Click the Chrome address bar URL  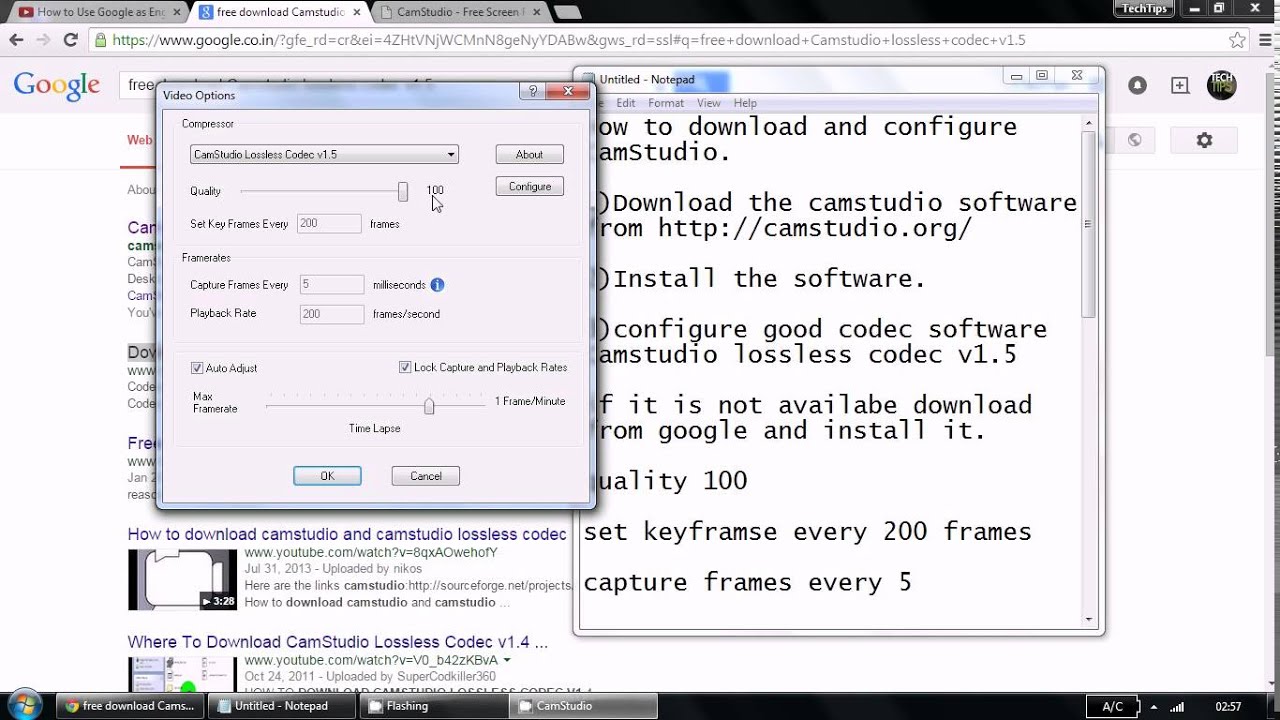pos(568,40)
